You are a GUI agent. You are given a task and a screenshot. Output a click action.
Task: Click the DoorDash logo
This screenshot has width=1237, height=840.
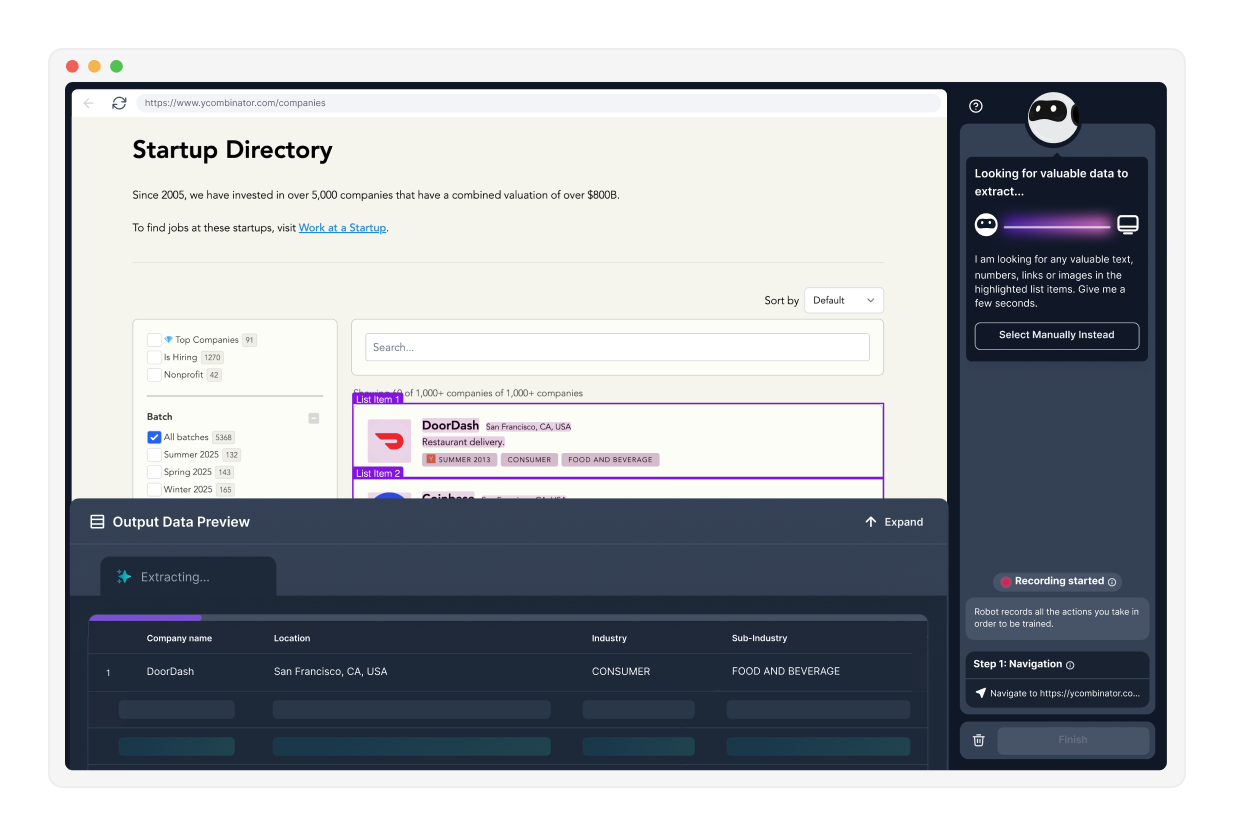coord(389,441)
